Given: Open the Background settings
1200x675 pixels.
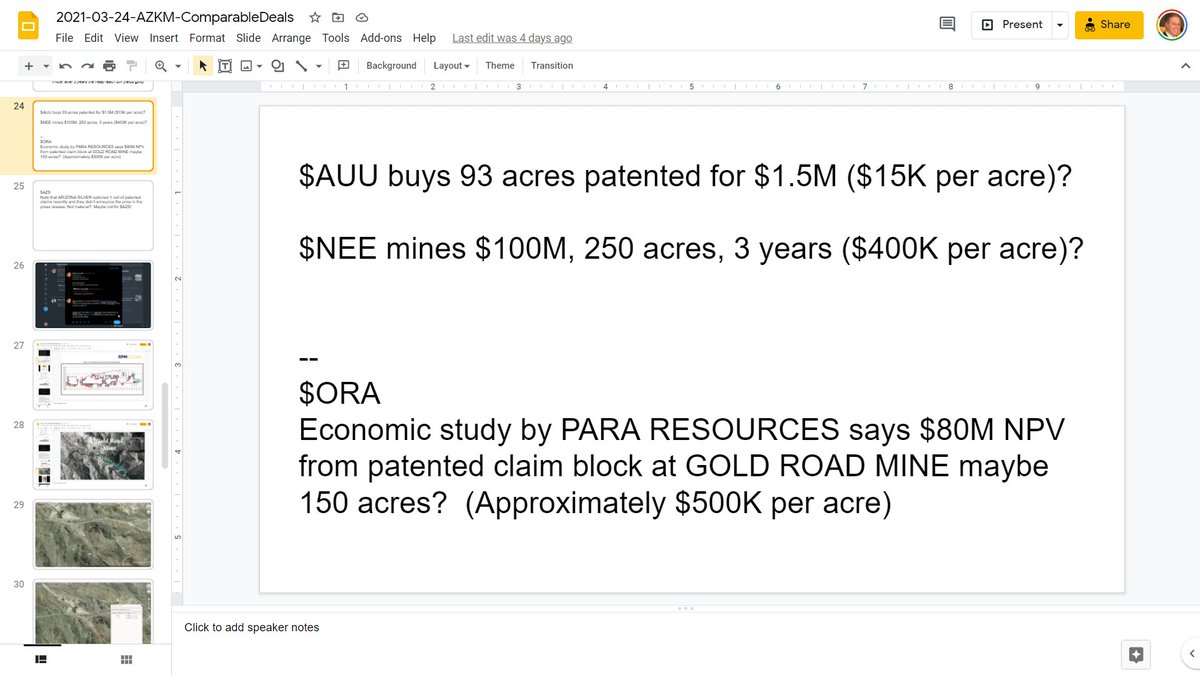Looking at the screenshot, I should (x=391, y=66).
